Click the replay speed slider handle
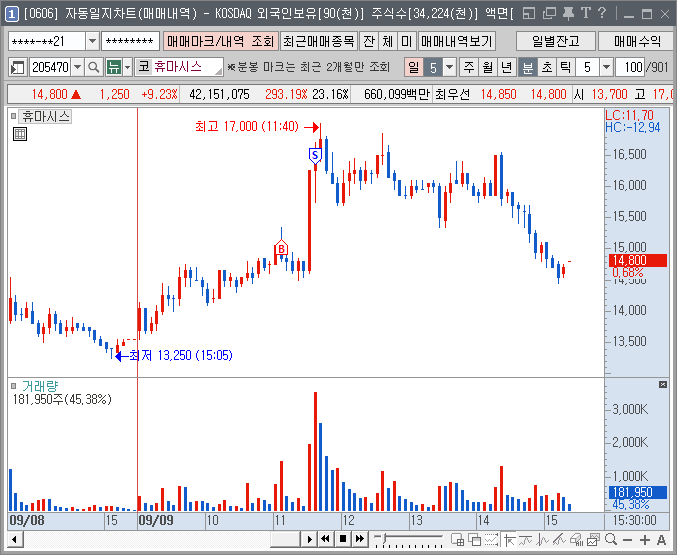The width and height of the screenshot is (677, 555). pyautogui.click(x=384, y=538)
